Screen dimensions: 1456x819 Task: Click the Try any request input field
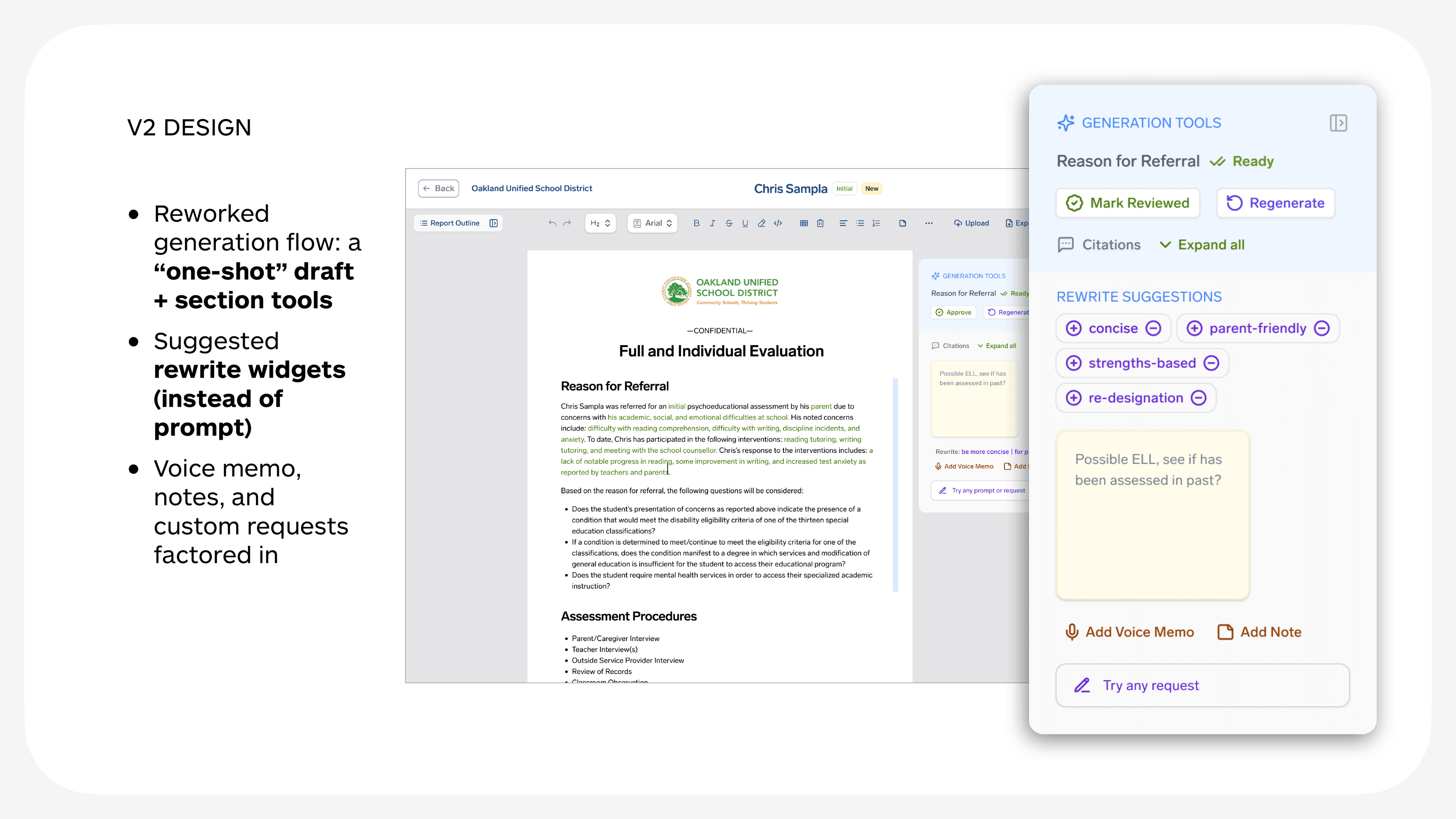point(1202,686)
